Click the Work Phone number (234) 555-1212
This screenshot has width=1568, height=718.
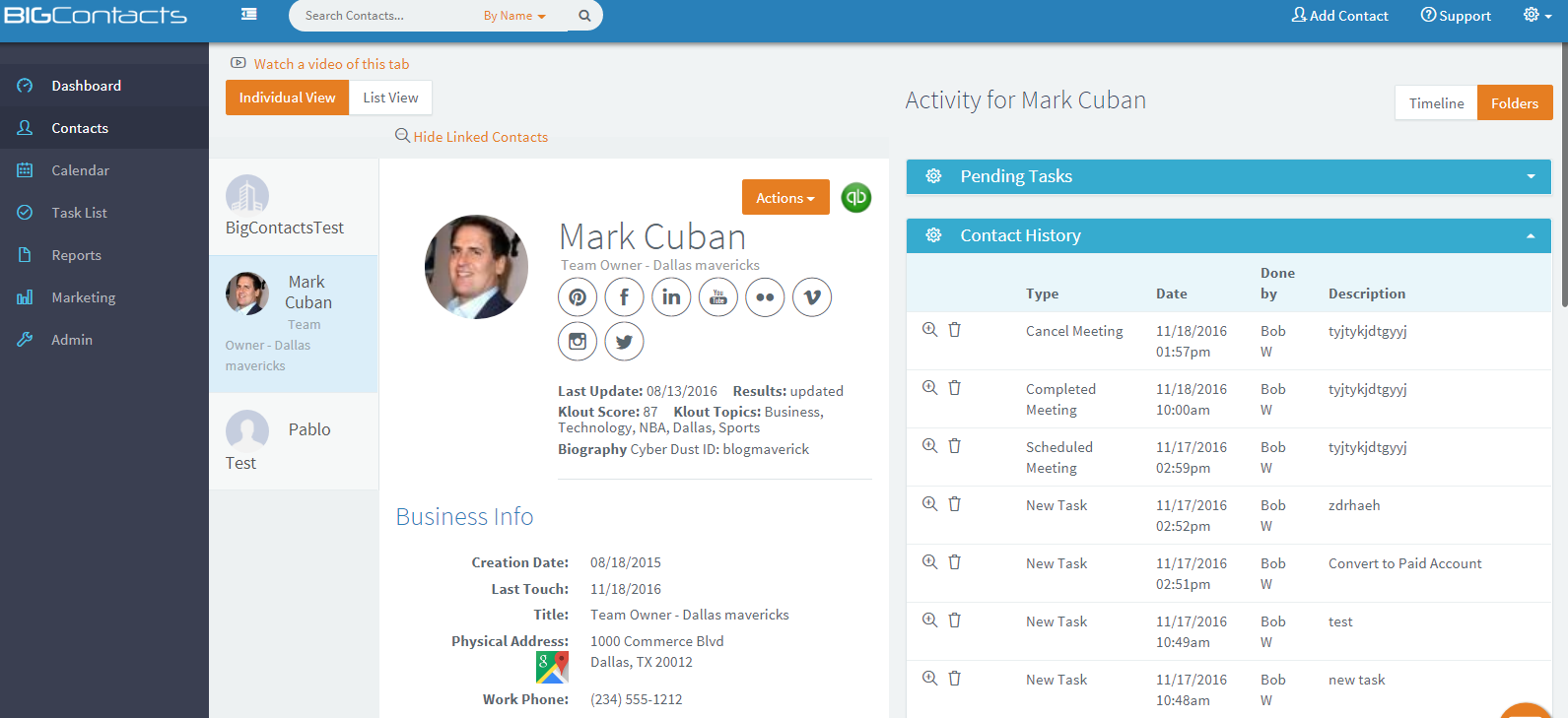pos(637,699)
